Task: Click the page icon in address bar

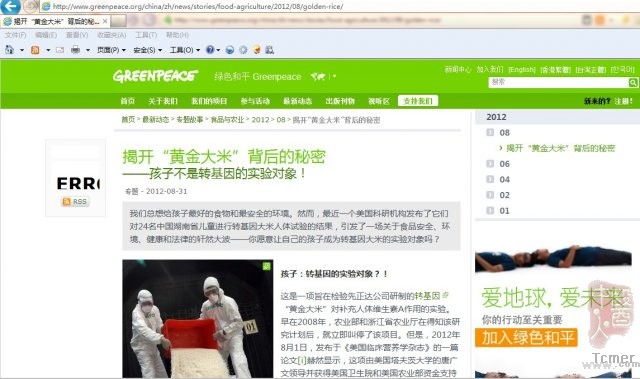Action: [x=46, y=6]
